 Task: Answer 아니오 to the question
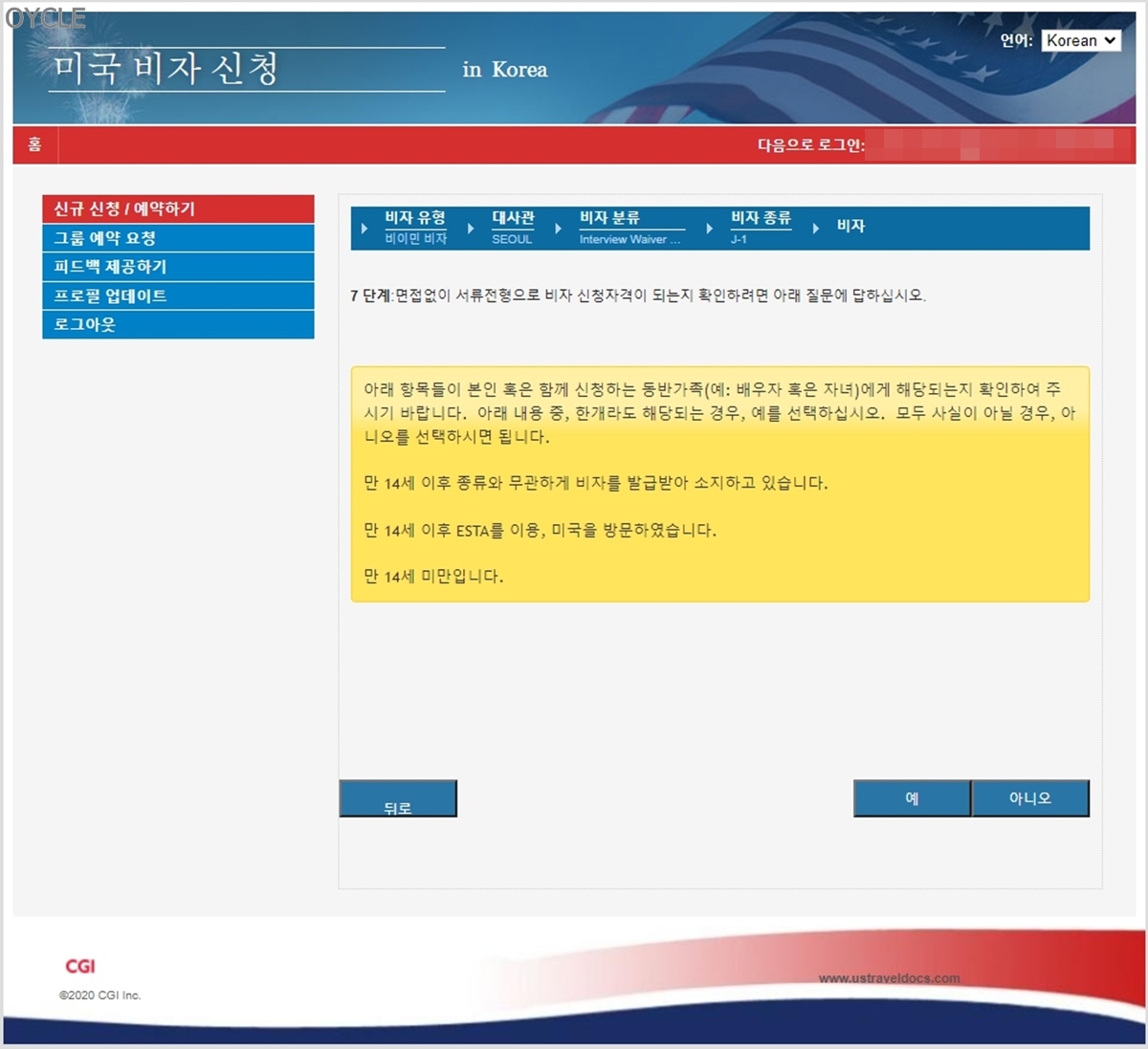click(1030, 798)
